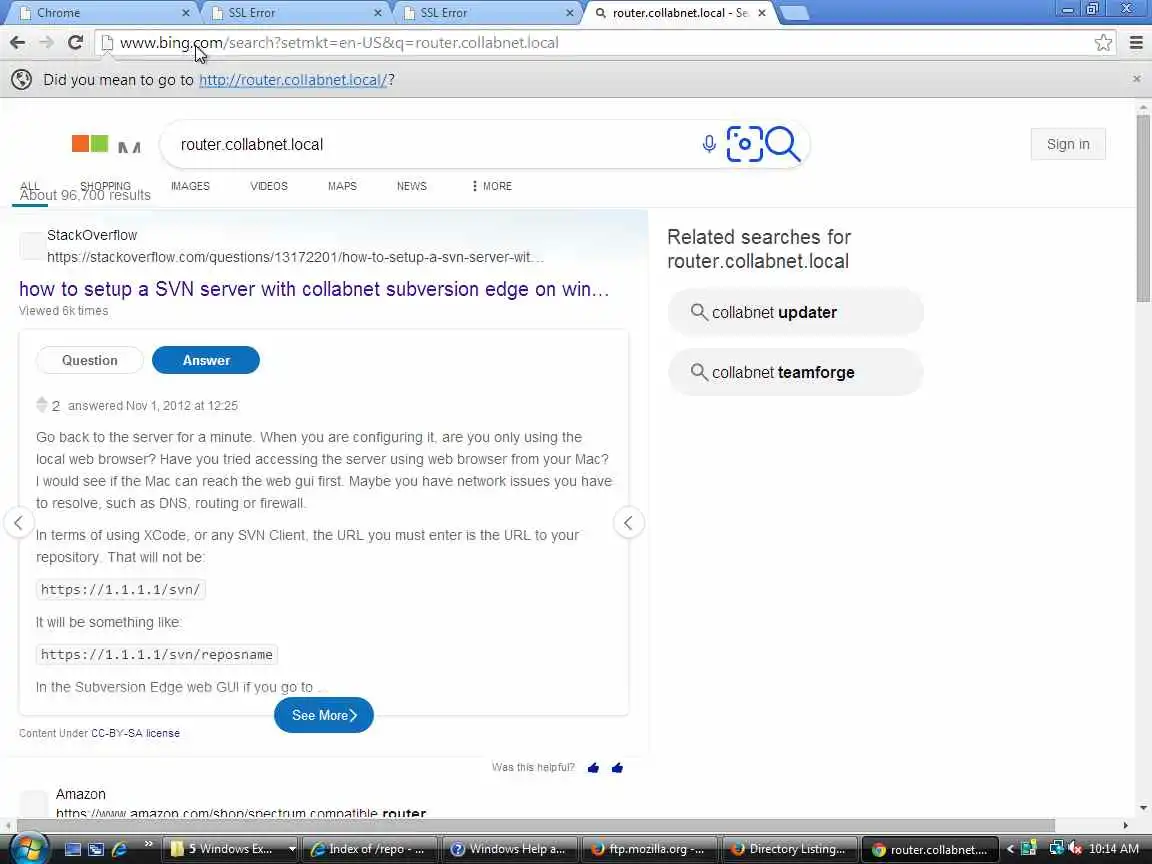Select the MAPS search category
The width and height of the screenshot is (1152, 864).
coord(342,186)
